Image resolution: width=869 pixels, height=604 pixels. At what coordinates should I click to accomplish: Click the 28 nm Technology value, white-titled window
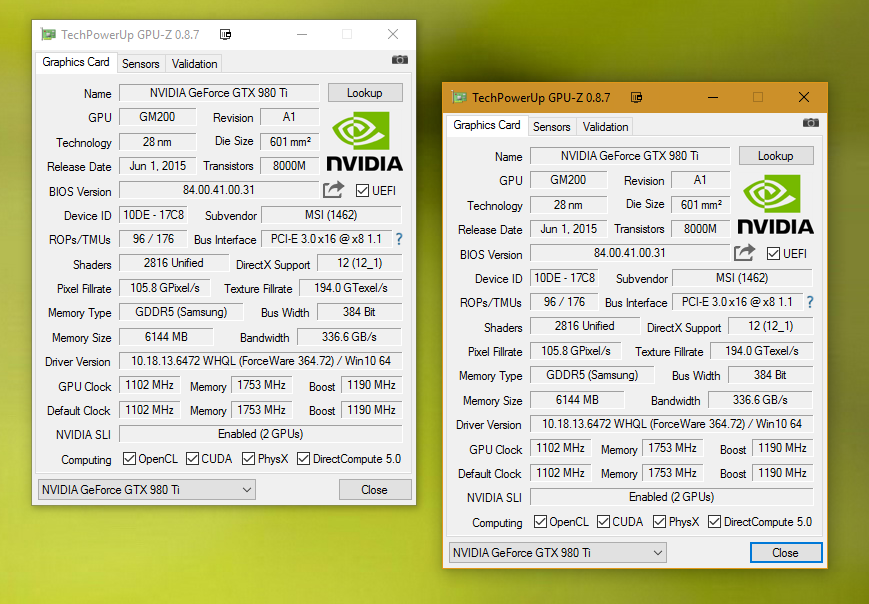click(158, 141)
